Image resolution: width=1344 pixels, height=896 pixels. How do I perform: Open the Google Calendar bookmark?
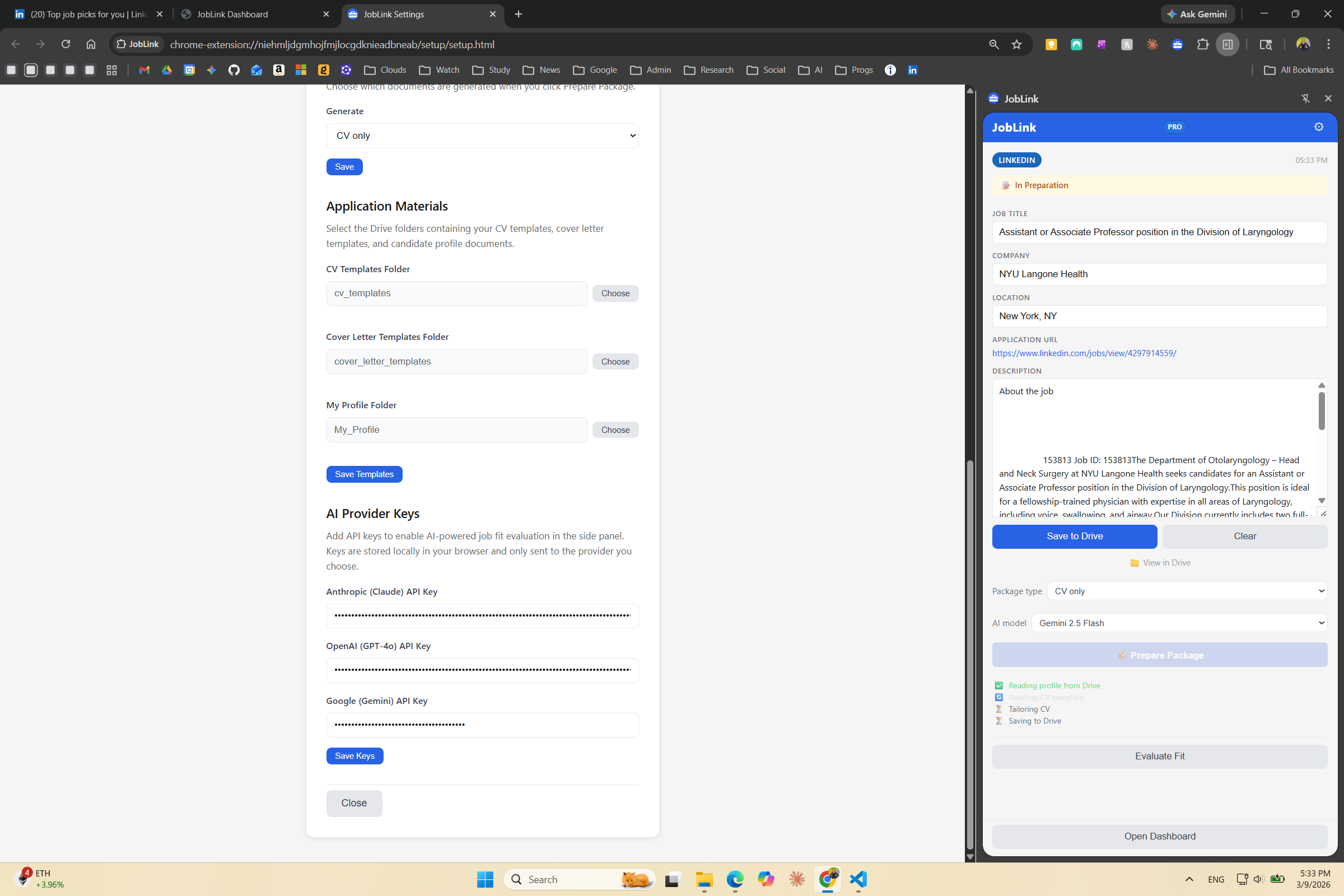pyautogui.click(x=189, y=69)
